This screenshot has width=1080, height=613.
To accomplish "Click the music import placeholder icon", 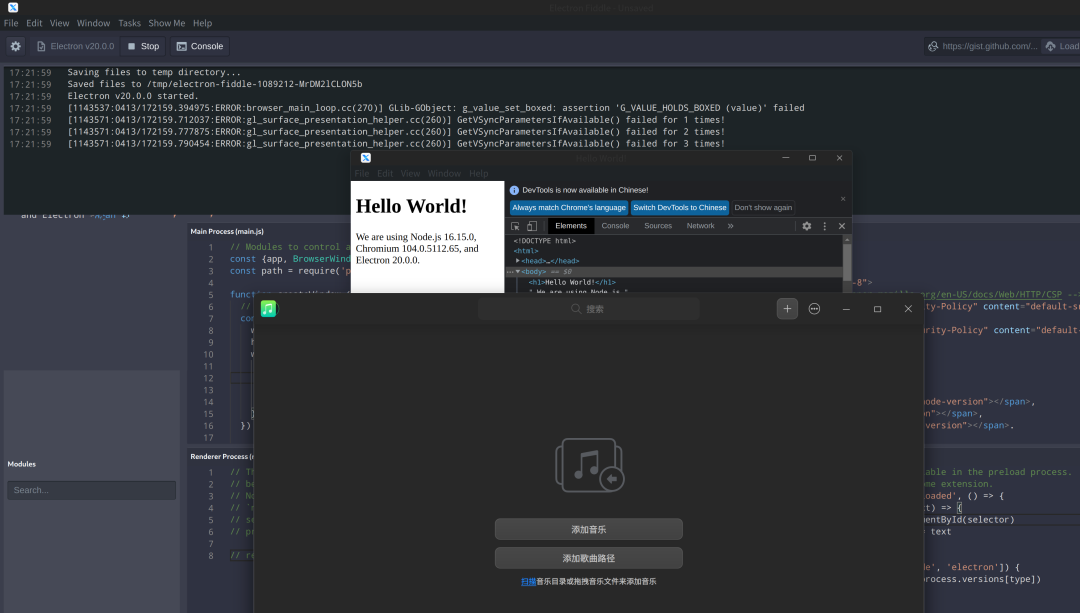I will [x=590, y=465].
